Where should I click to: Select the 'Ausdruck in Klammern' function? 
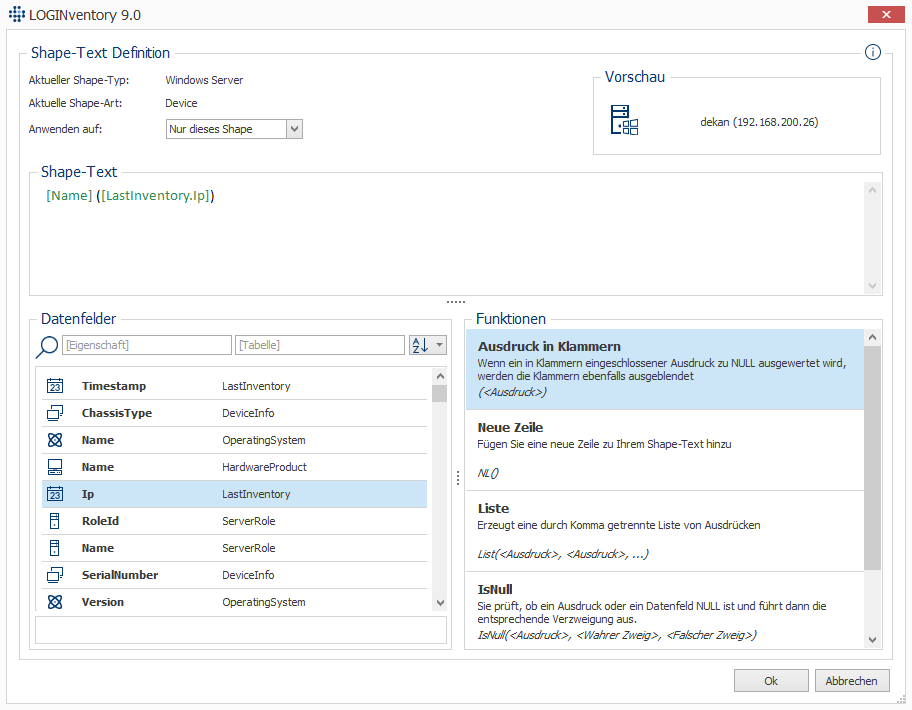[x=665, y=370]
